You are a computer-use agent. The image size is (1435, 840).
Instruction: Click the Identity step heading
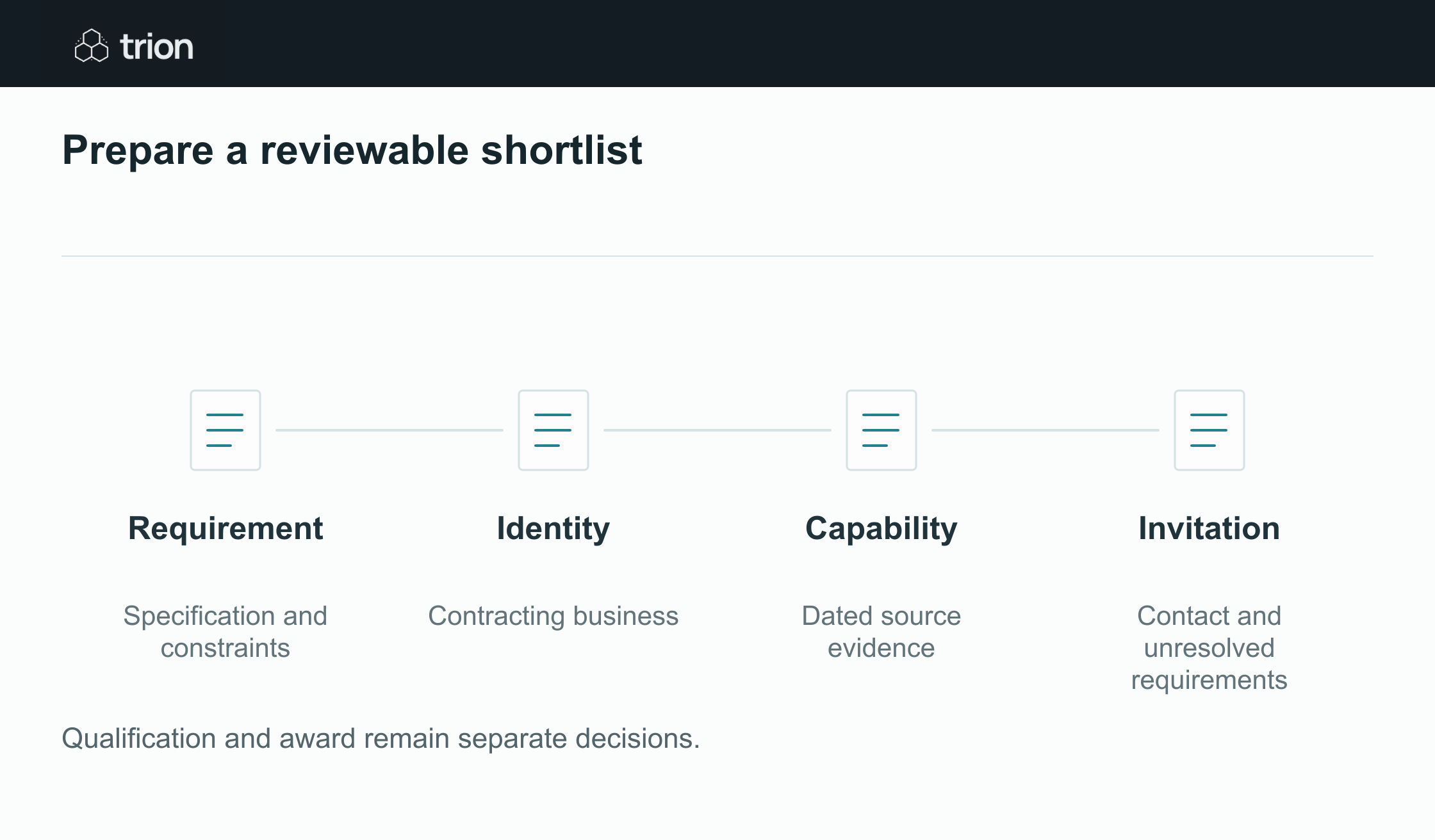point(553,530)
